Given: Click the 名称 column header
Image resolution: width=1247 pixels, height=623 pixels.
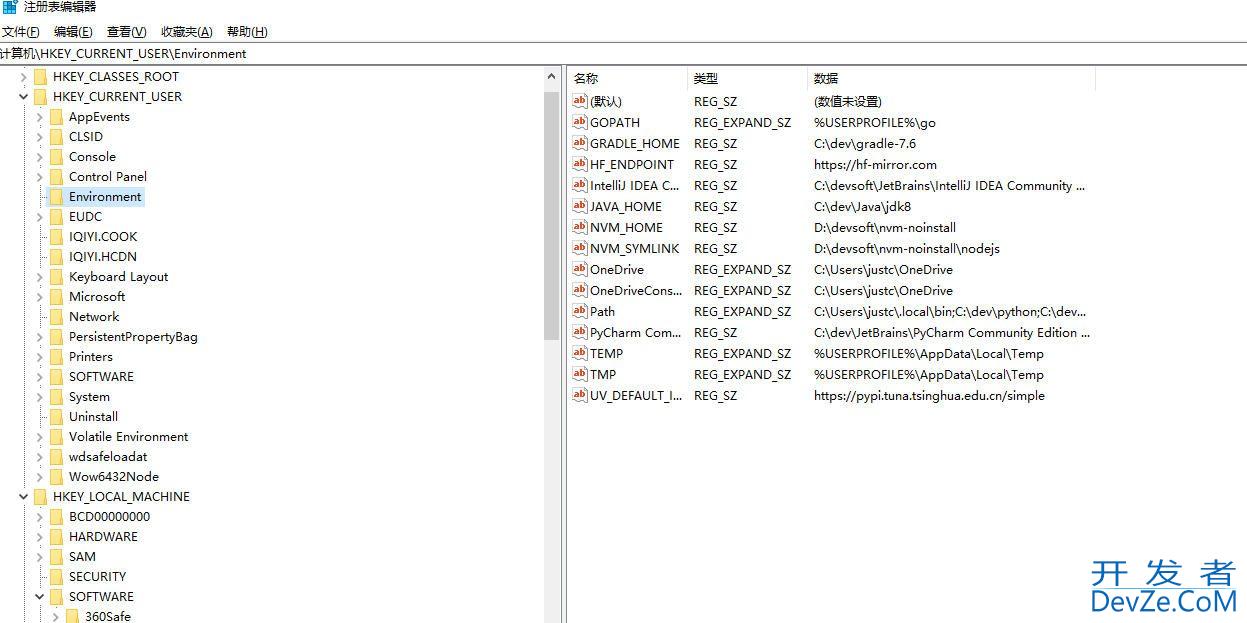Looking at the screenshot, I should [586, 78].
